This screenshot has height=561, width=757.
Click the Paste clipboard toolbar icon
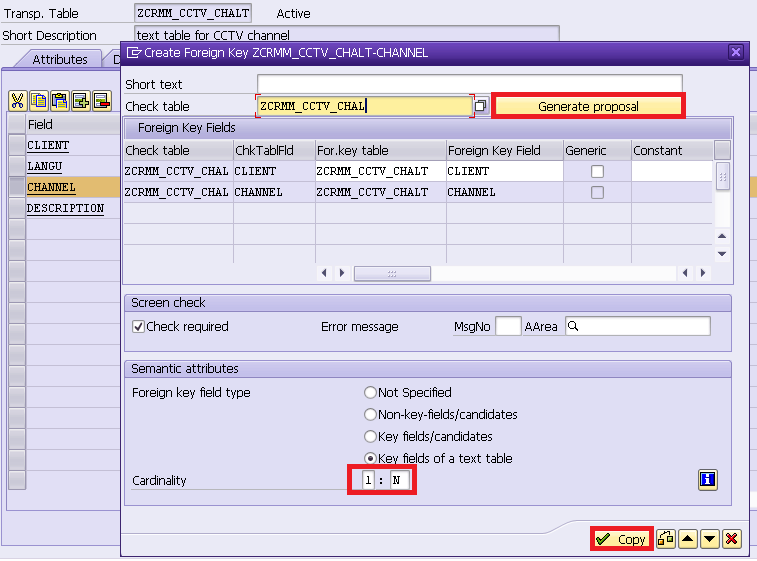click(x=60, y=101)
